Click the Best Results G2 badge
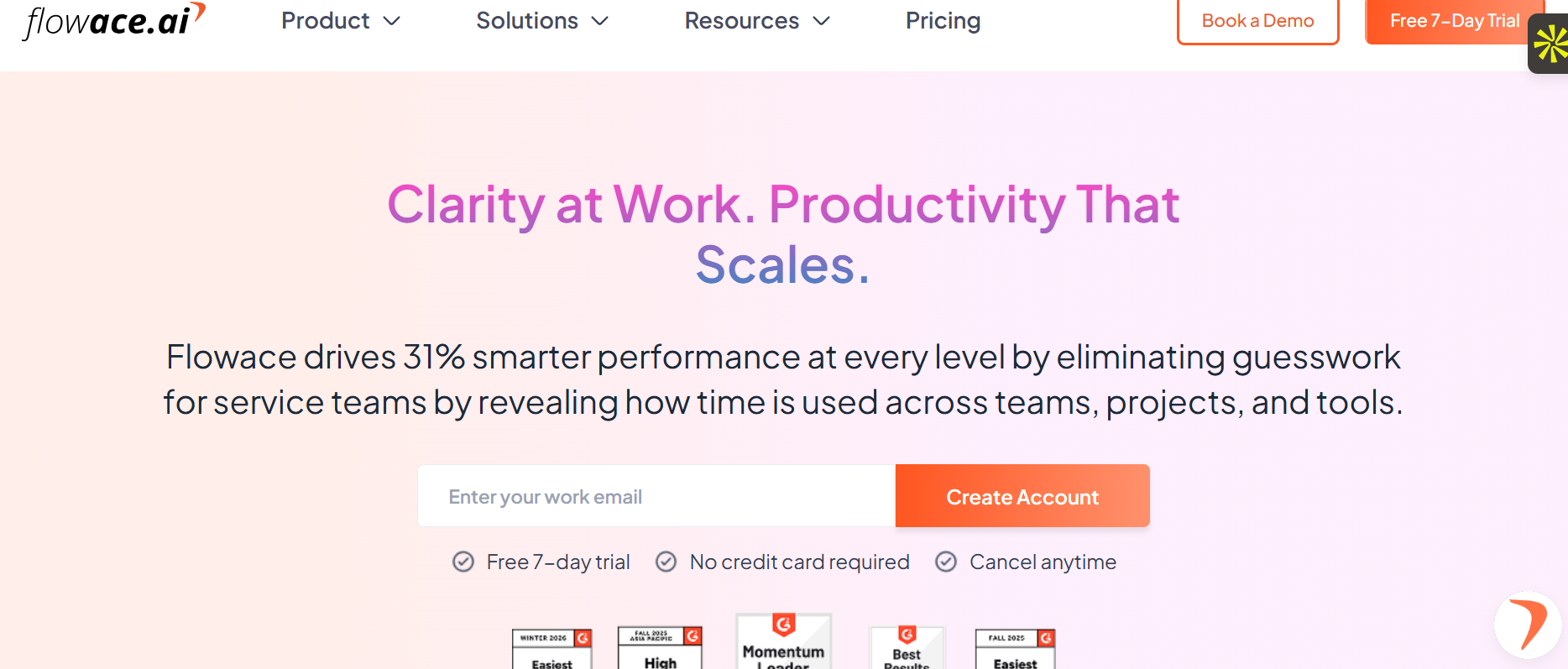Viewport: 1568px width, 669px height. pos(907,648)
